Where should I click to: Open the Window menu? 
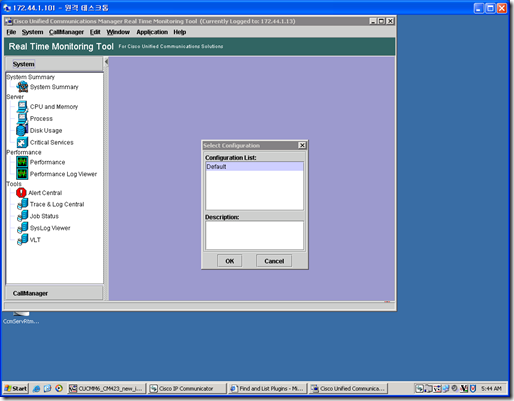tap(118, 32)
